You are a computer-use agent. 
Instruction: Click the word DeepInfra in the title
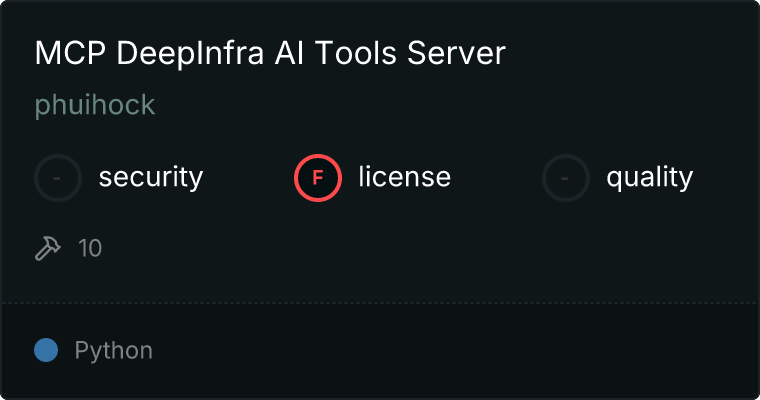point(193,54)
